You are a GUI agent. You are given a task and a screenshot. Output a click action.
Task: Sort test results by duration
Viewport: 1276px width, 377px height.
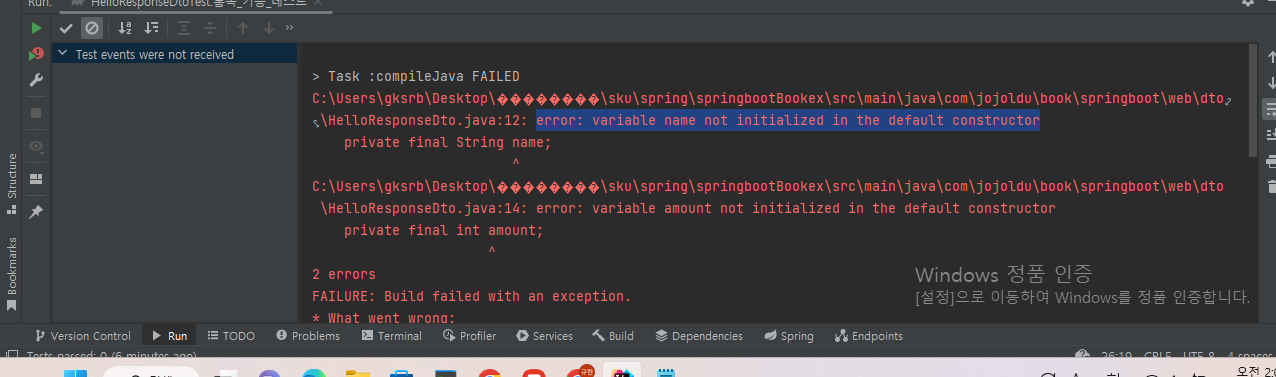point(151,28)
